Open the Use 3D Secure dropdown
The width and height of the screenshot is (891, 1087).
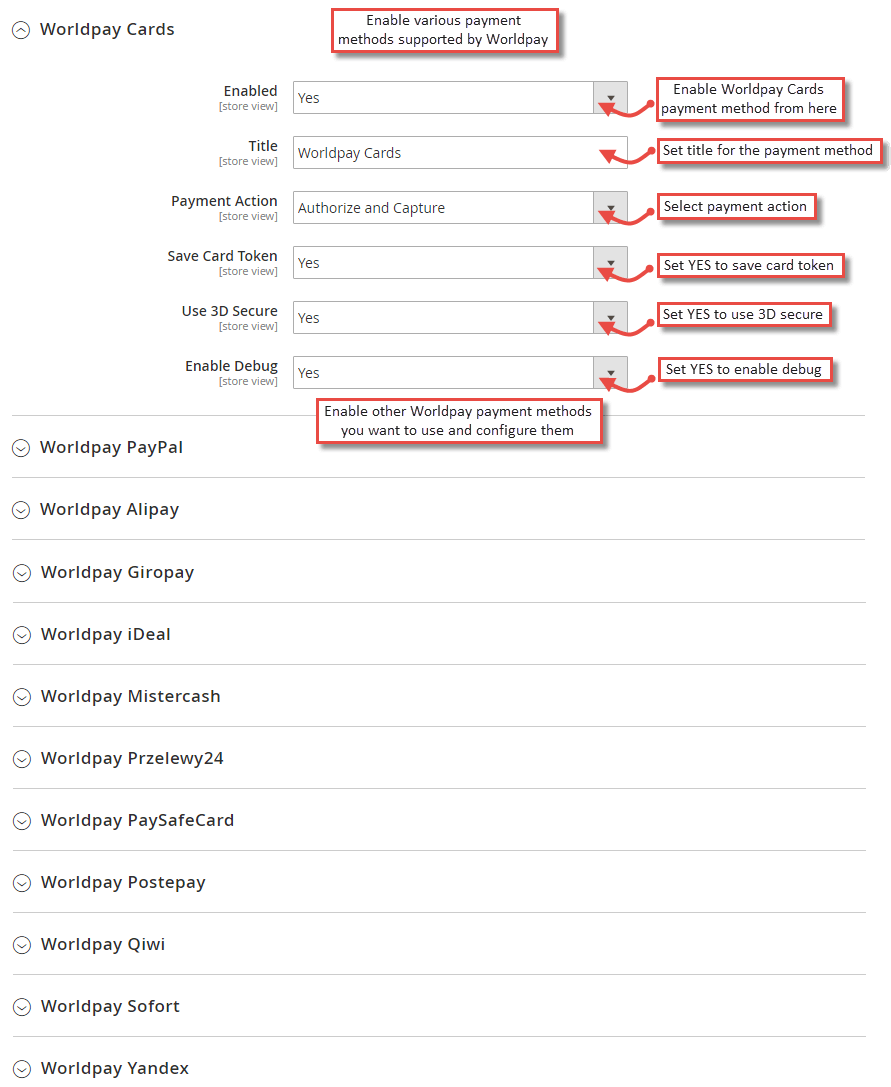(x=460, y=318)
